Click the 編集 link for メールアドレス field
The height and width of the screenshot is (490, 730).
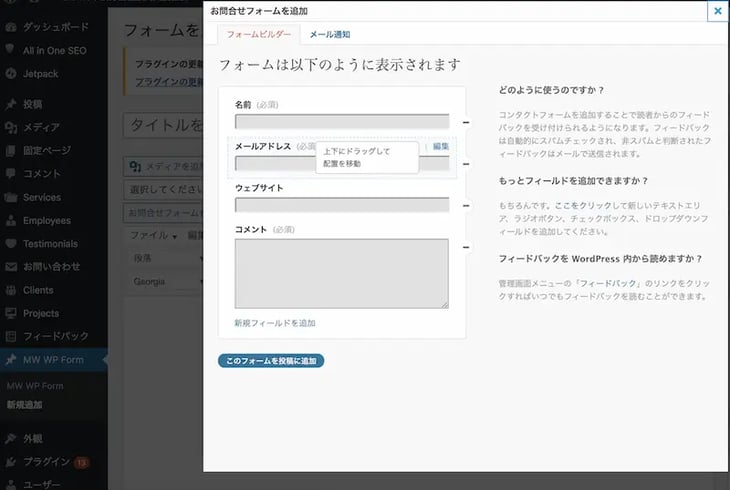point(440,146)
